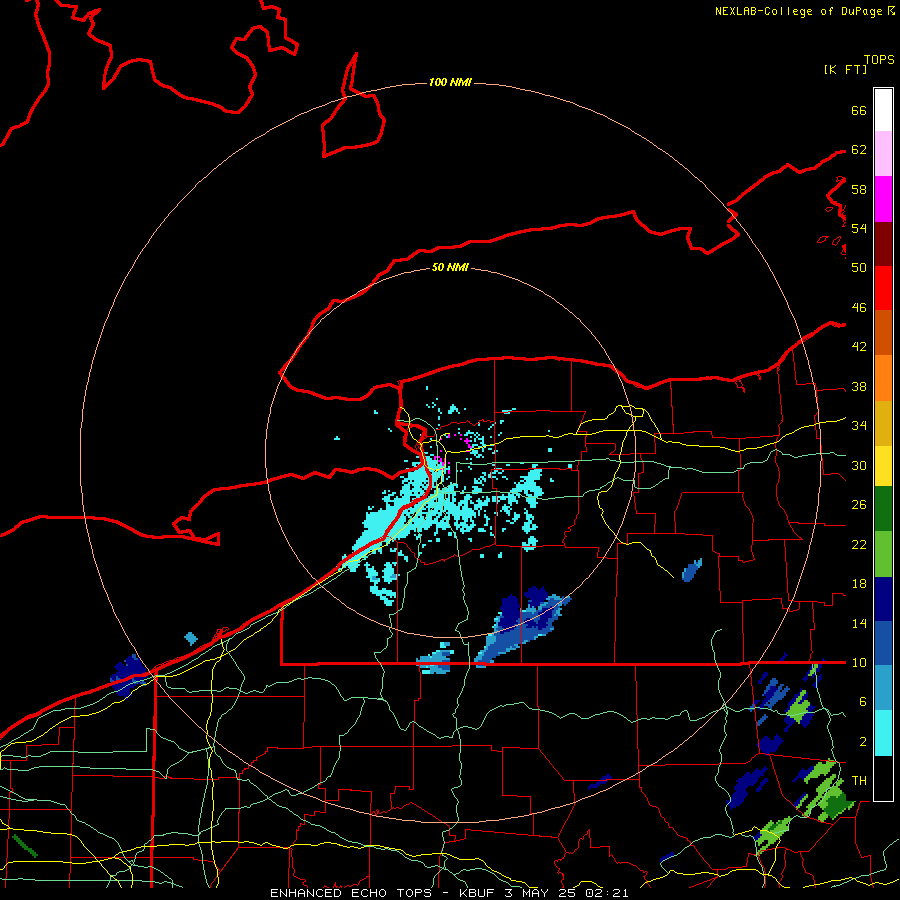Click the legend value '58'
Screen dimensions: 900x900
(x=859, y=189)
